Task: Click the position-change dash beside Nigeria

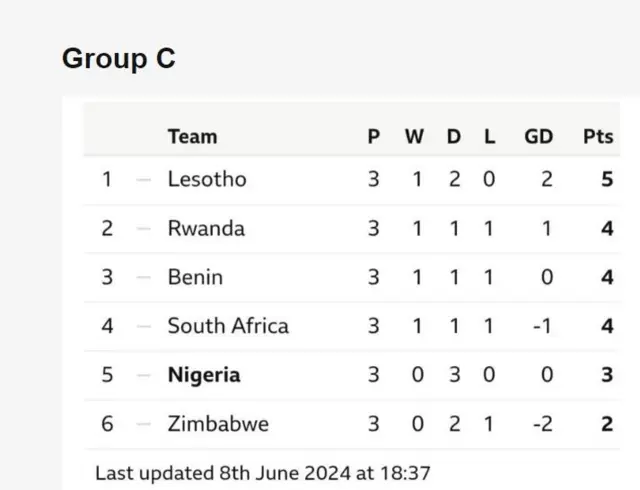Action: pos(144,375)
